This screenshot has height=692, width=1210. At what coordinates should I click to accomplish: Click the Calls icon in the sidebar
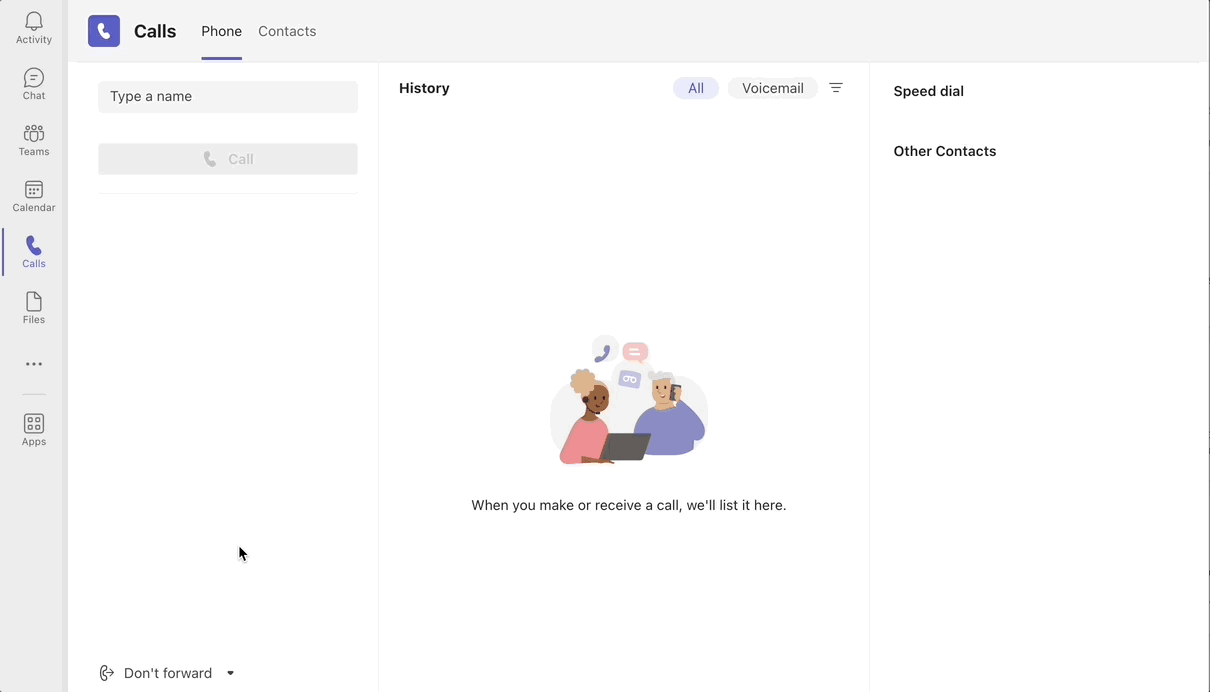click(33, 249)
